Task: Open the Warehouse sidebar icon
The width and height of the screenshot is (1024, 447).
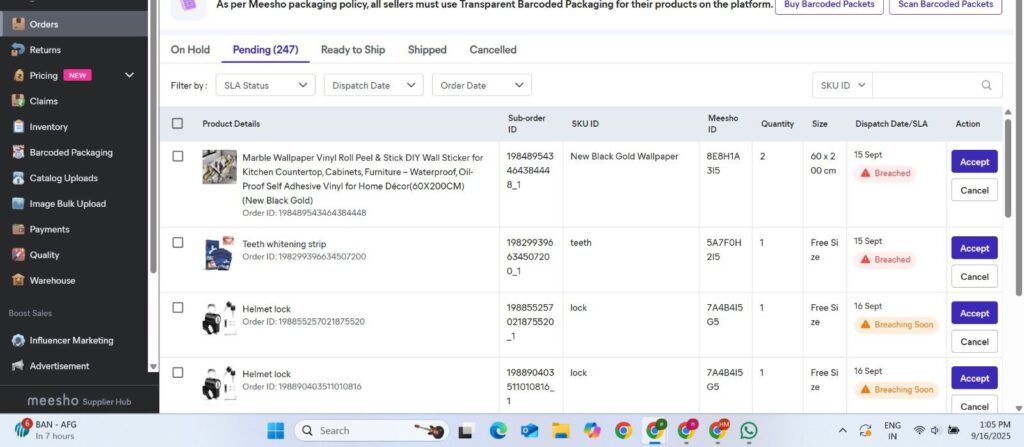Action: pos(18,280)
